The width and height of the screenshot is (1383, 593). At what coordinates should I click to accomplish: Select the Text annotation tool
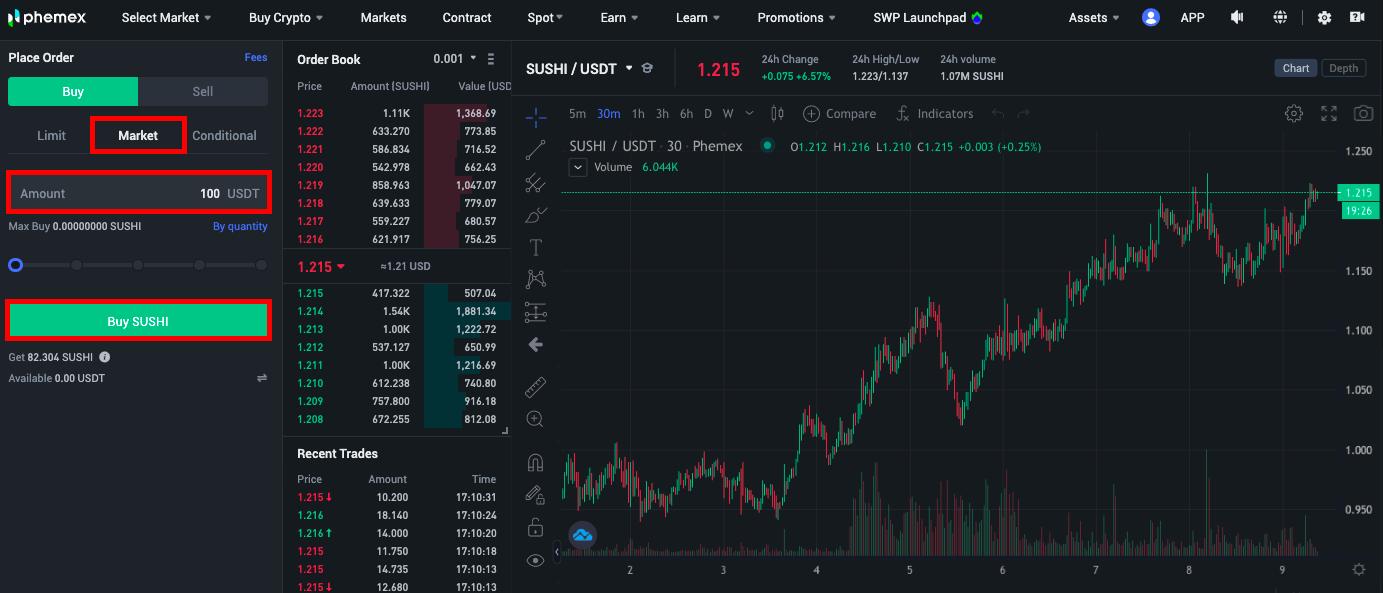(x=535, y=247)
